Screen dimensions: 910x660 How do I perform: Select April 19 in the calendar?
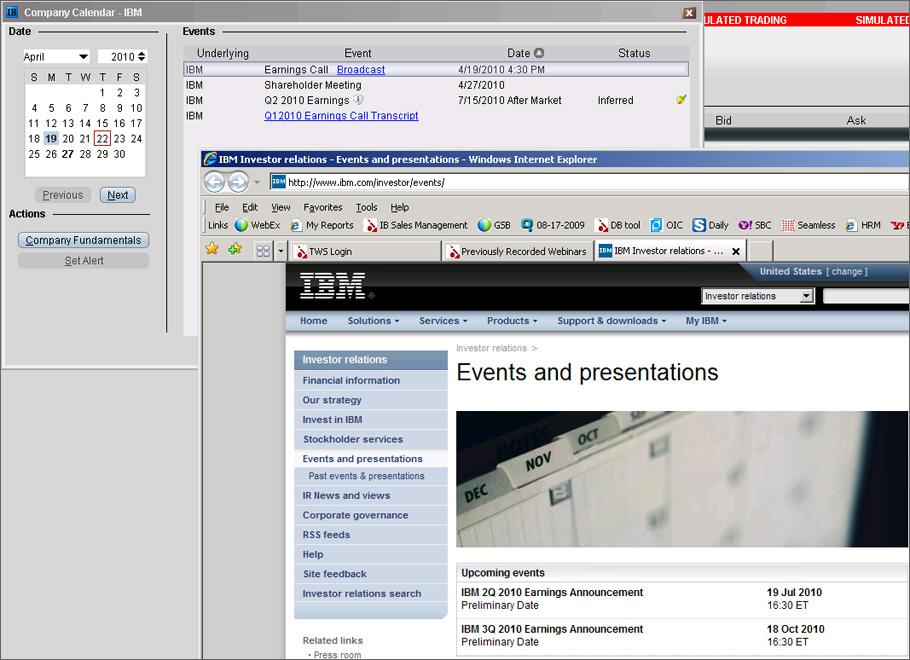click(51, 139)
